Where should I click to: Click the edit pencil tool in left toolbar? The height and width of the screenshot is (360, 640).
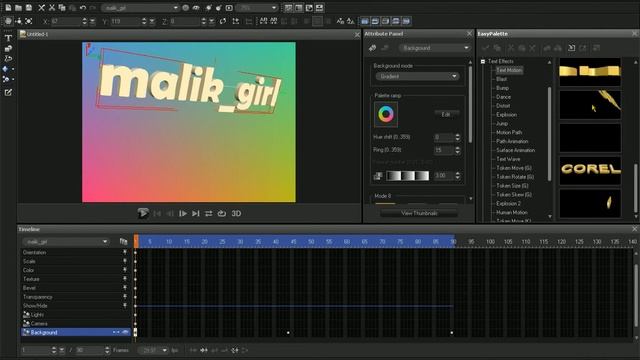pos(8,93)
